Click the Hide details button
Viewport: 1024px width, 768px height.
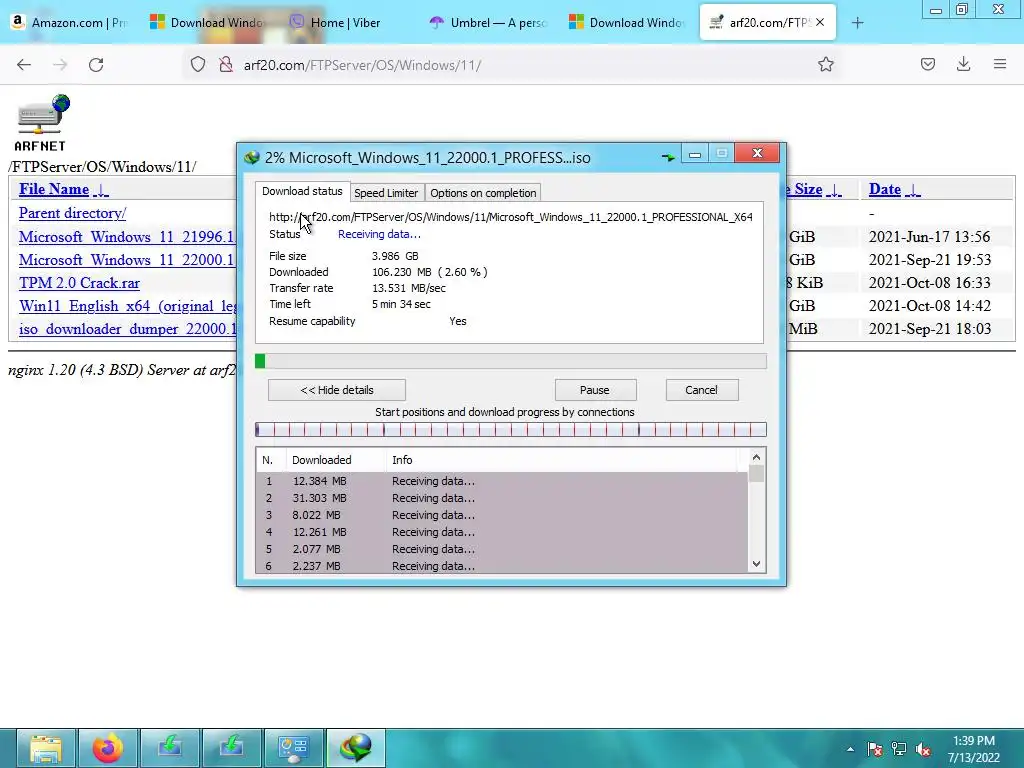click(337, 390)
